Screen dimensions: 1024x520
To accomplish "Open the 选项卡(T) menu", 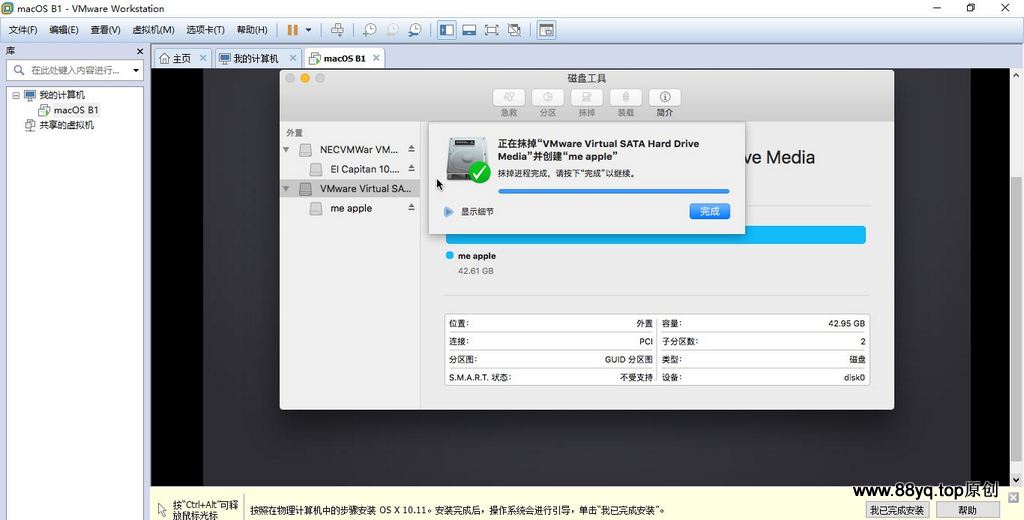I will point(205,30).
